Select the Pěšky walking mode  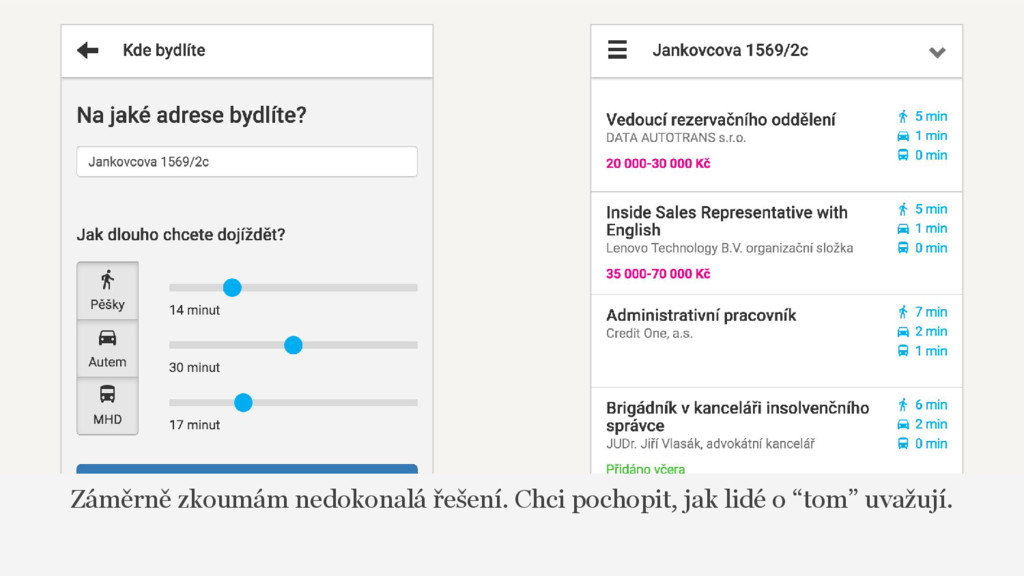[107, 290]
